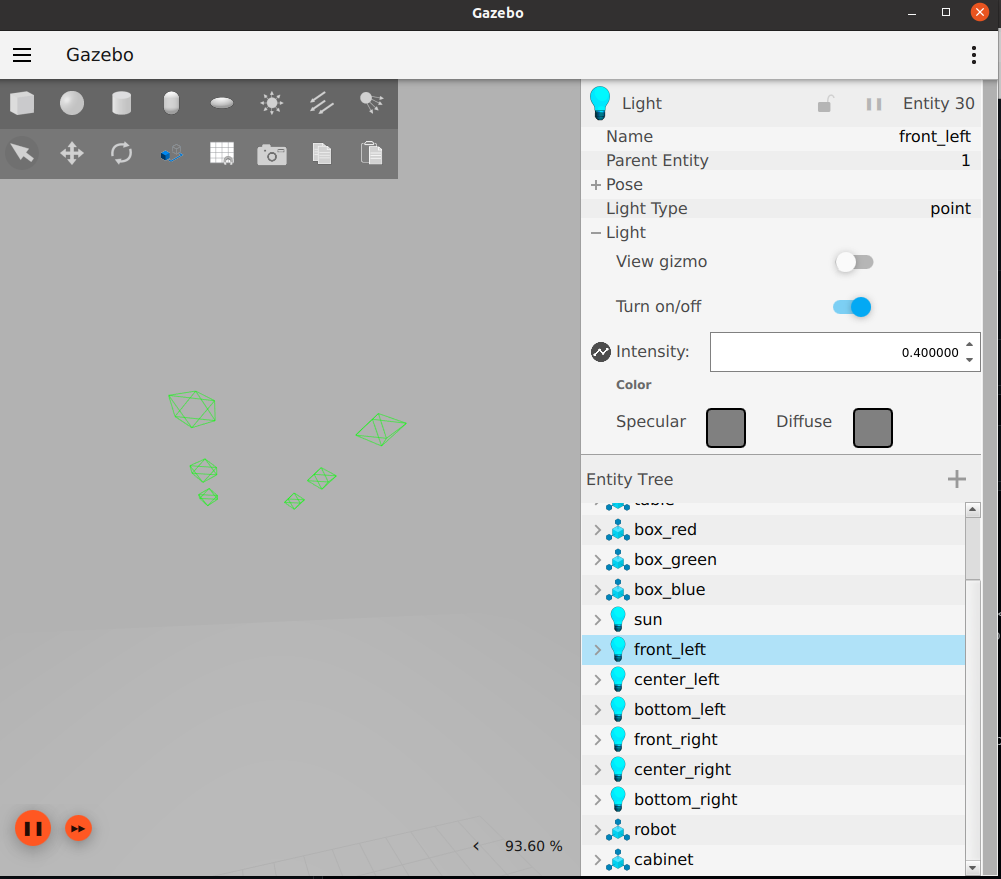
Task: Expand the box_blue tree node
Action: 598,590
